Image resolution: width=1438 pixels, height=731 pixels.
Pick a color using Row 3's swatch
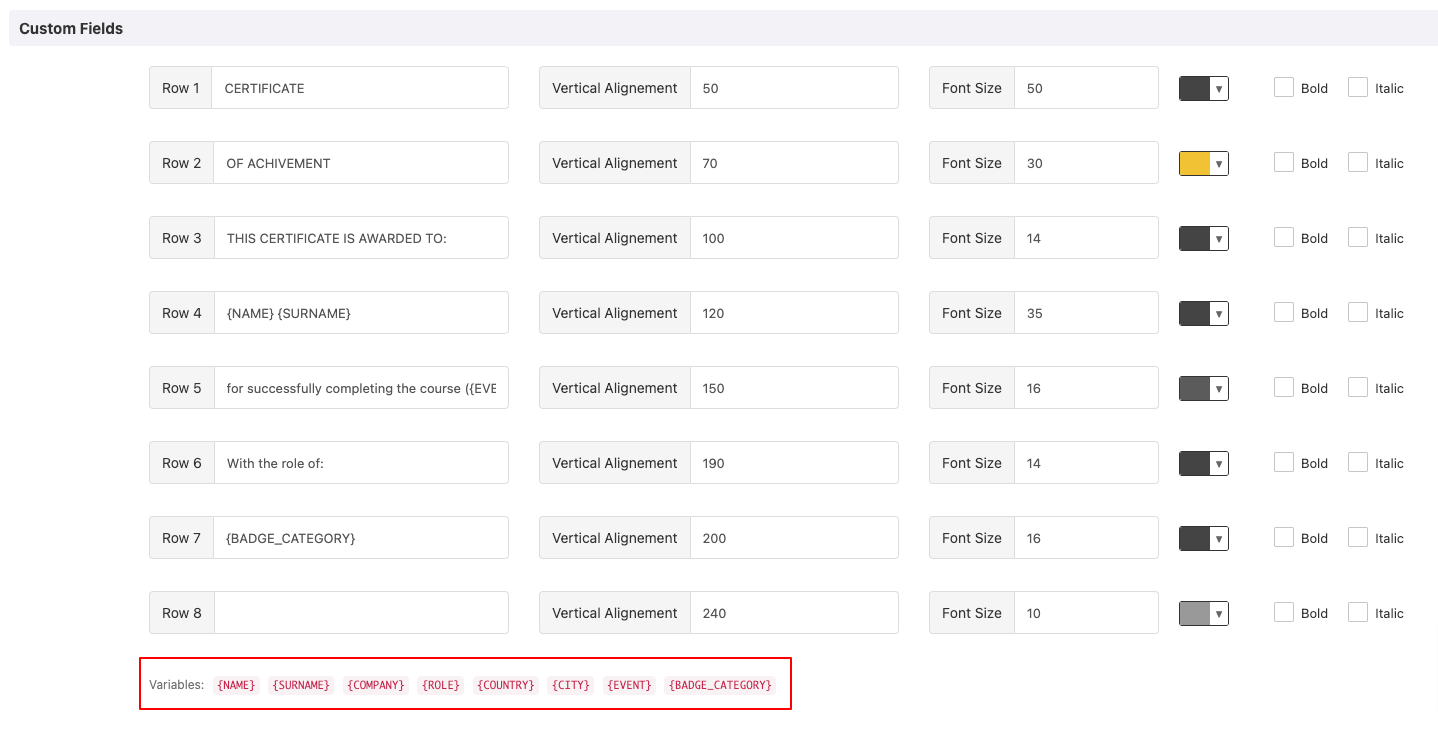(1204, 238)
